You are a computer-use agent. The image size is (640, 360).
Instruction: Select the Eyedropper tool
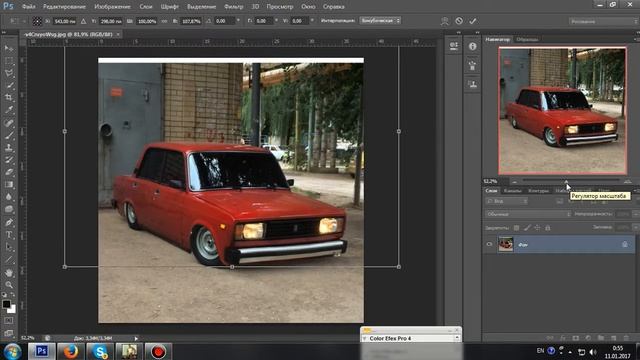click(9, 110)
